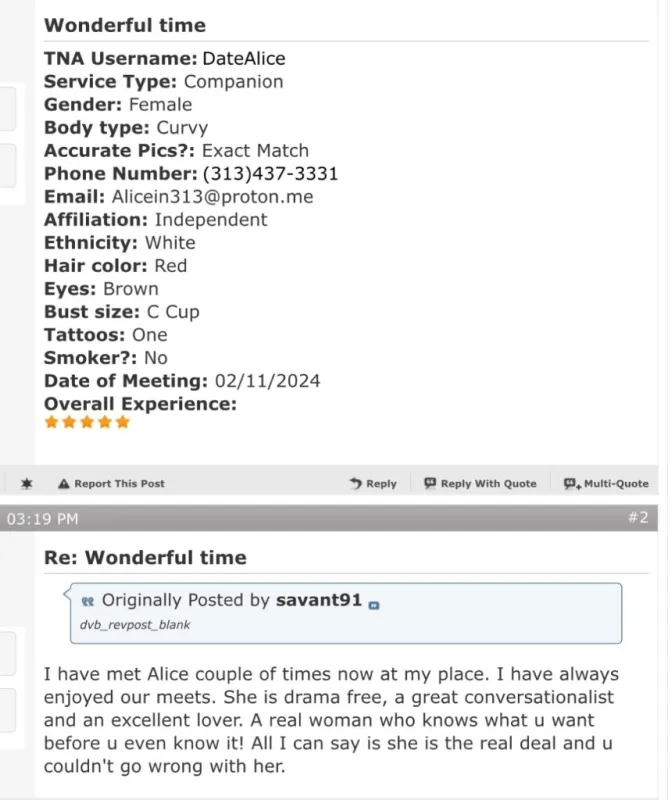The height and width of the screenshot is (800, 668).
Task: Click the warning triangle report icon
Action: [64, 484]
